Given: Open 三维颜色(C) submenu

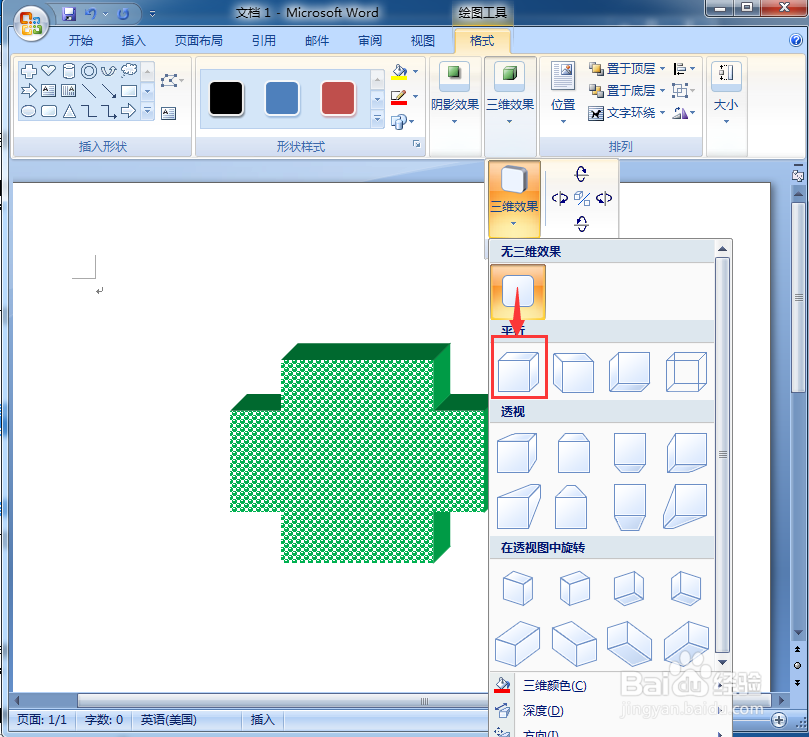Looking at the screenshot, I should click(611, 685).
